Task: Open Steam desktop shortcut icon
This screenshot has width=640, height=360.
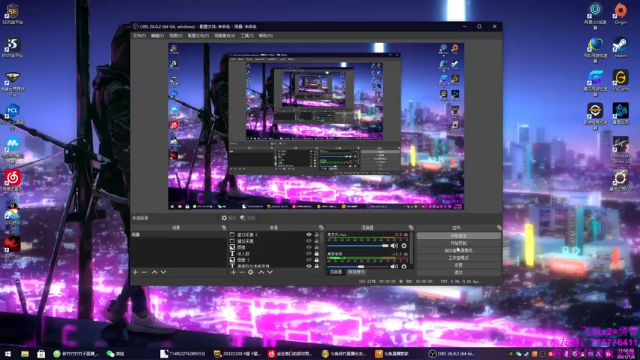Action: click(620, 47)
